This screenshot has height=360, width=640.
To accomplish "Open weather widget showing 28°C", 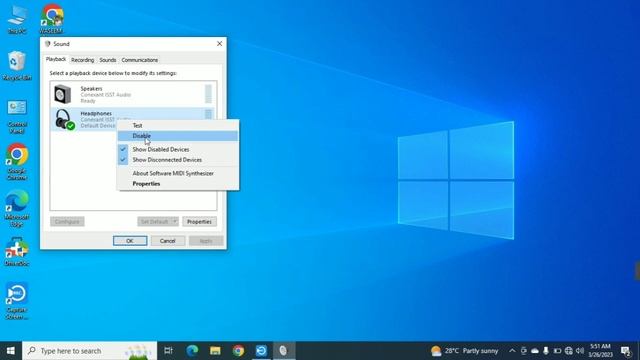I will pyautogui.click(x=464, y=351).
